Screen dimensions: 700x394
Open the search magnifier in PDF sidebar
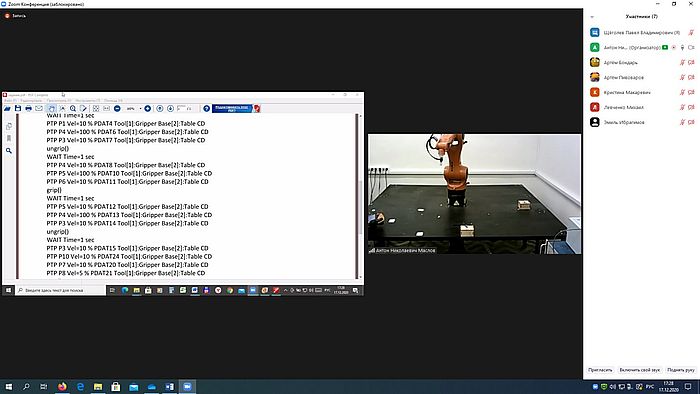9,151
